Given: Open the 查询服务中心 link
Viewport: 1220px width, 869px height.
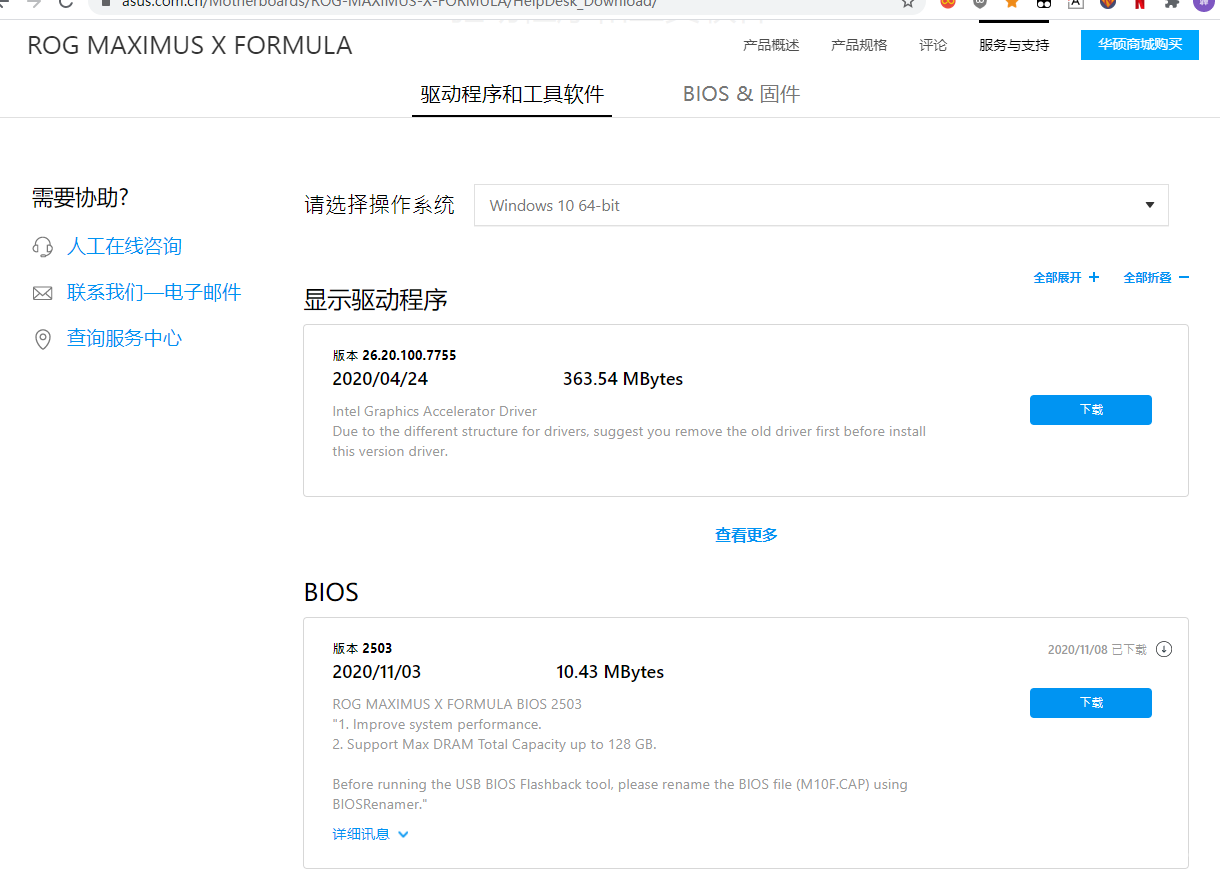Looking at the screenshot, I should click(x=124, y=339).
